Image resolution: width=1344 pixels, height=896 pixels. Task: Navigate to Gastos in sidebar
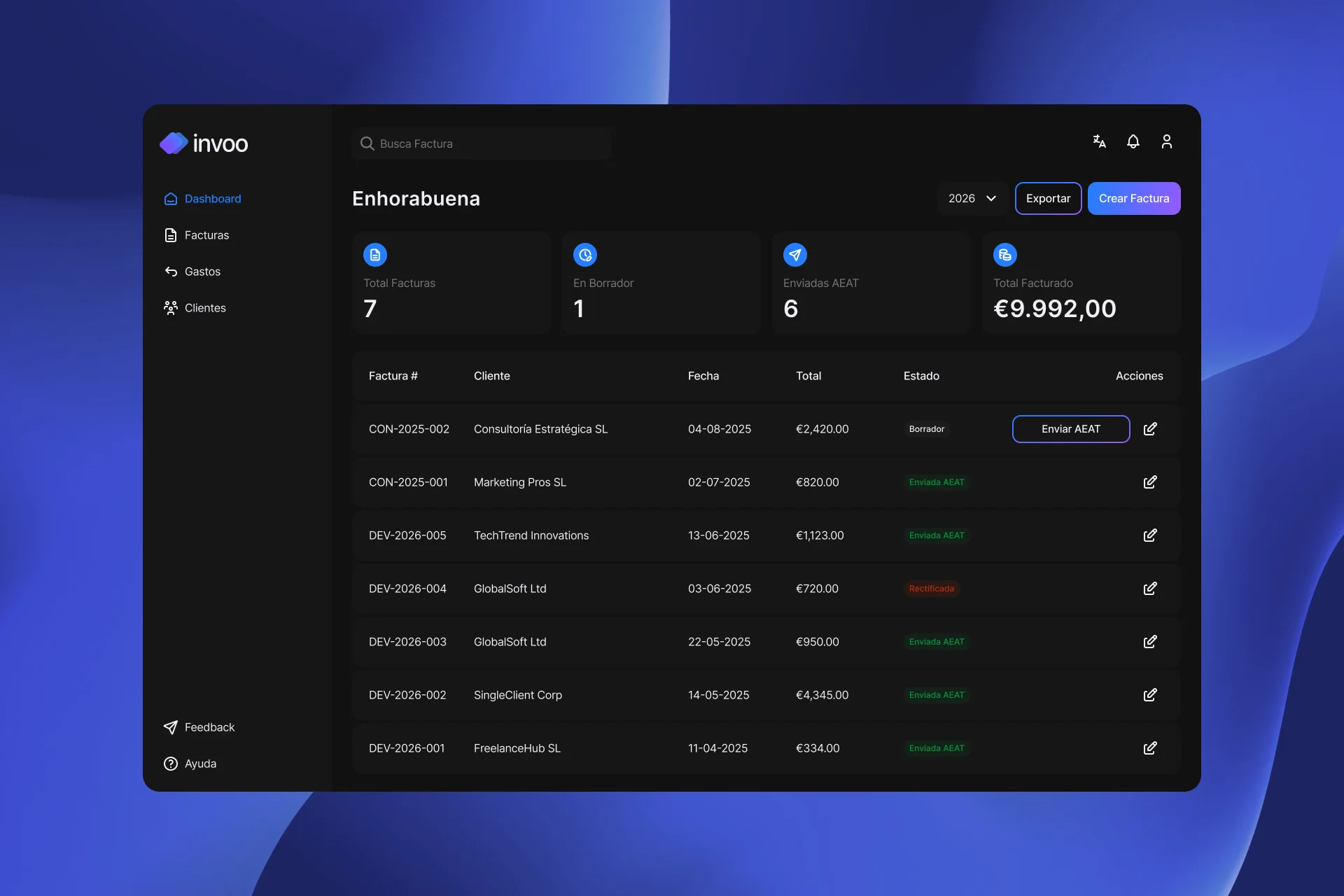coord(202,272)
